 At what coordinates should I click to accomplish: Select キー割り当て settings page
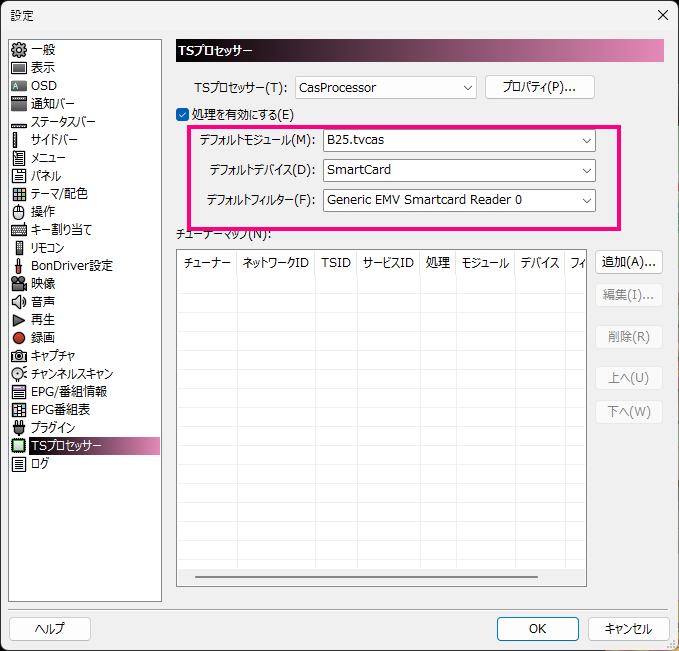tap(61, 230)
